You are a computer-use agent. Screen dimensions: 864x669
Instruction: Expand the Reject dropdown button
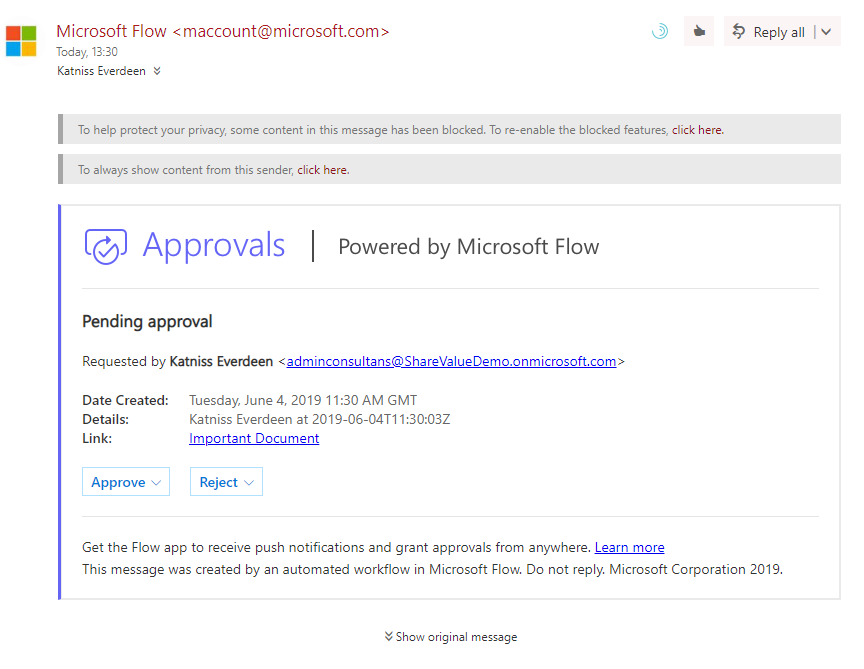(226, 482)
